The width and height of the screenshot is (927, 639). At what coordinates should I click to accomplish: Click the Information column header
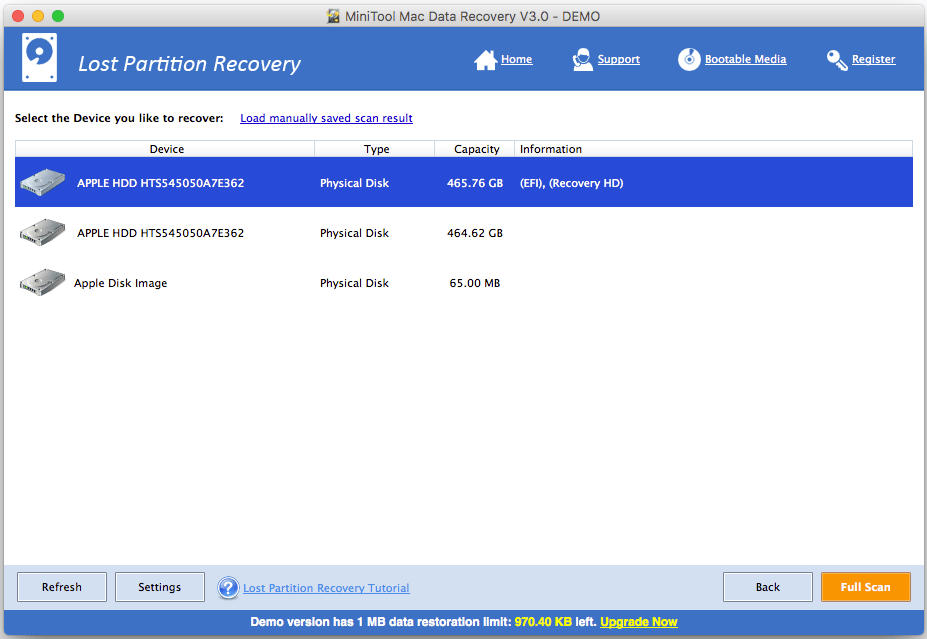click(x=714, y=149)
